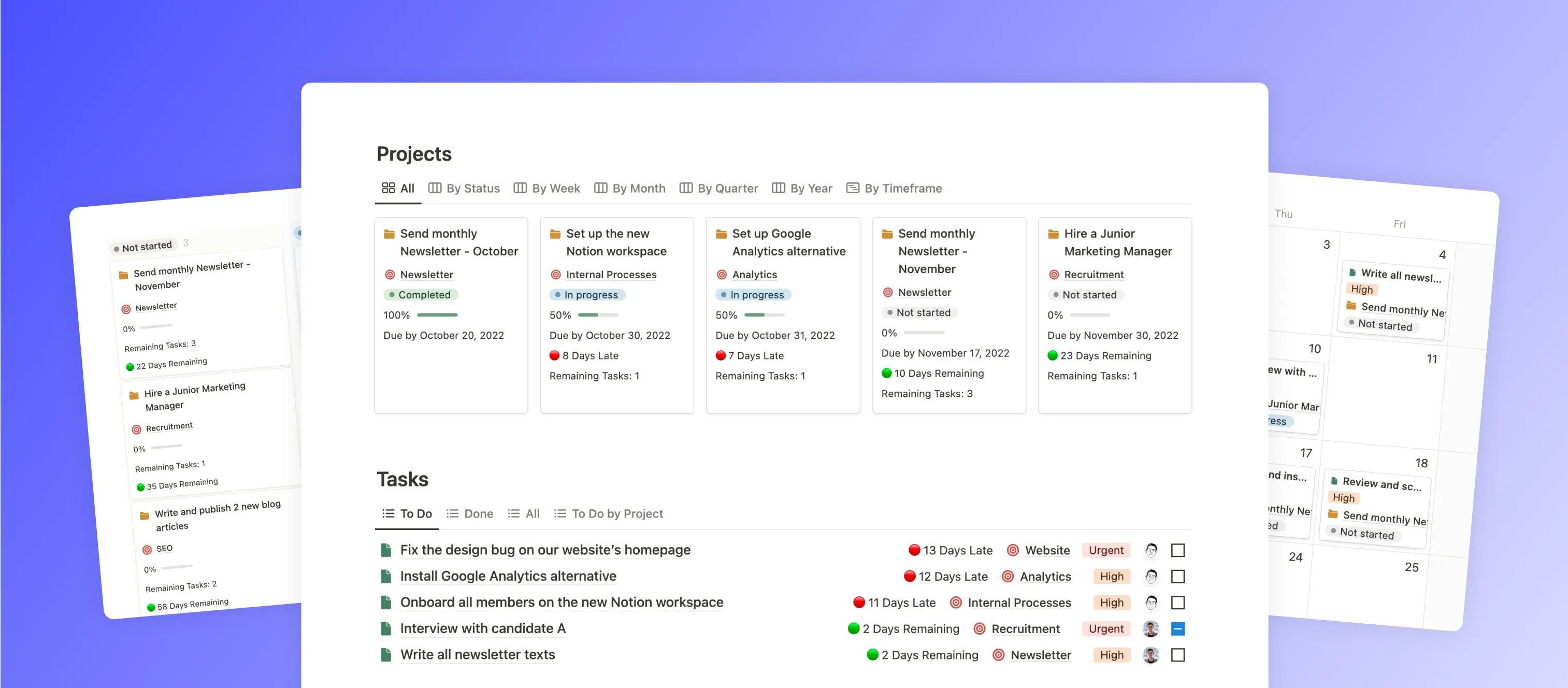The width and height of the screenshot is (1568, 688).
Task: Click the folder icon of 'Hire a Junior Marketing Manager' card
Action: pyautogui.click(x=1053, y=234)
